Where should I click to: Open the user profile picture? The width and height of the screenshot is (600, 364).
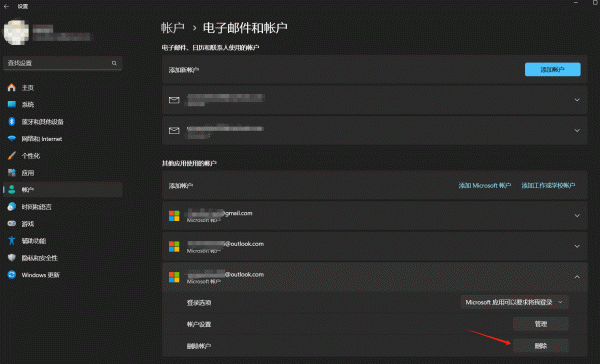(x=16, y=33)
